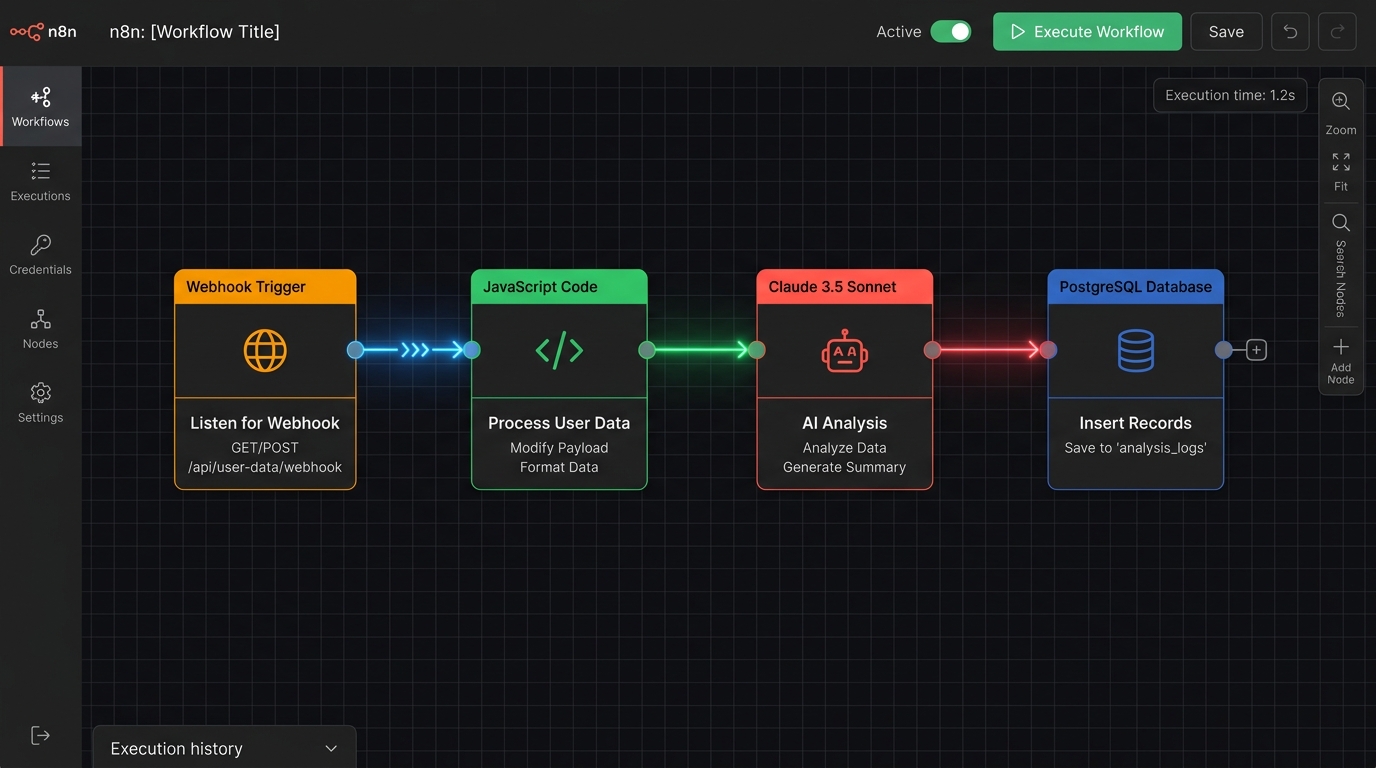Click the Generate Summary text
The image size is (1376, 768).
845,467
